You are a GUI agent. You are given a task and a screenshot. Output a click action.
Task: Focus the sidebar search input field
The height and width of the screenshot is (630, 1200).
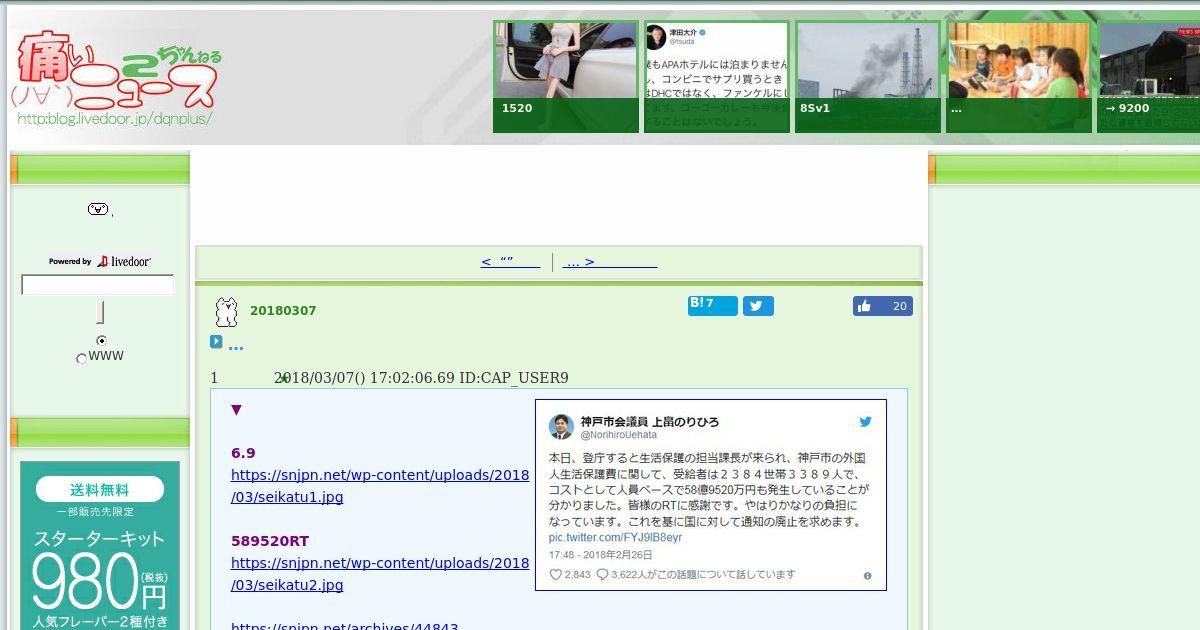click(x=98, y=285)
